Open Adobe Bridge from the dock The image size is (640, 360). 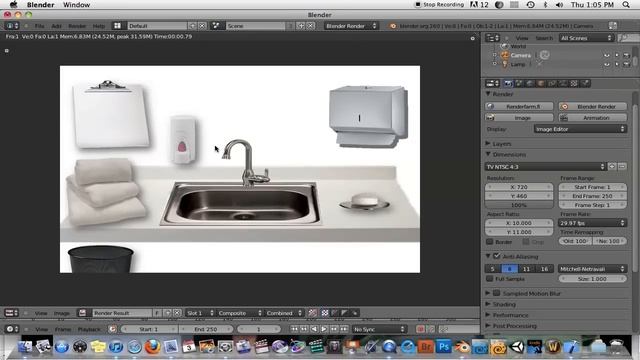[425, 347]
